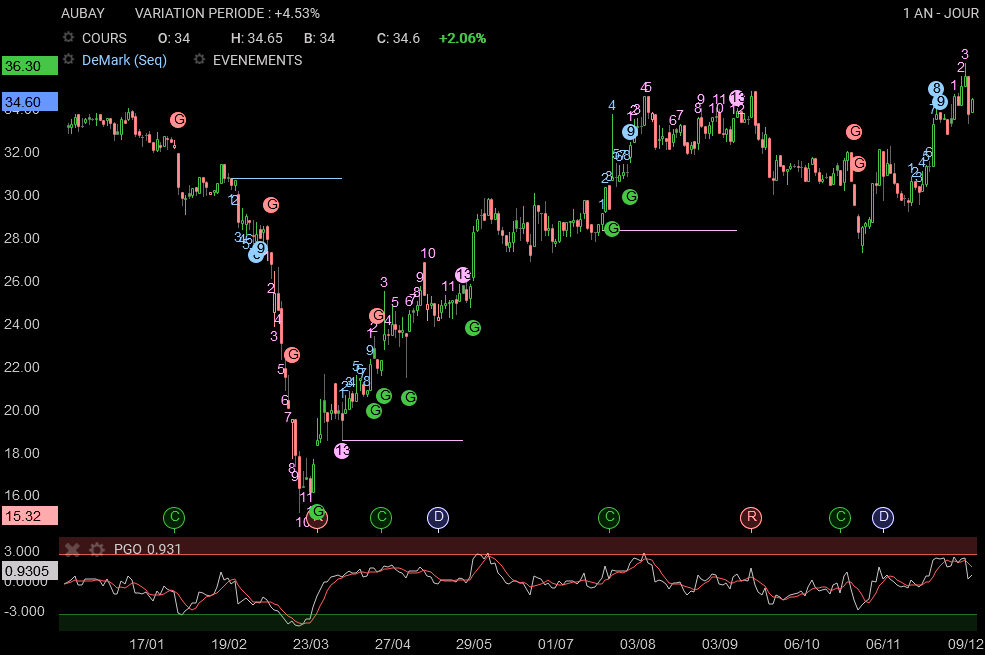Select the D event marker above 06/11
This screenshot has height=655, width=985.
pyautogui.click(x=882, y=517)
